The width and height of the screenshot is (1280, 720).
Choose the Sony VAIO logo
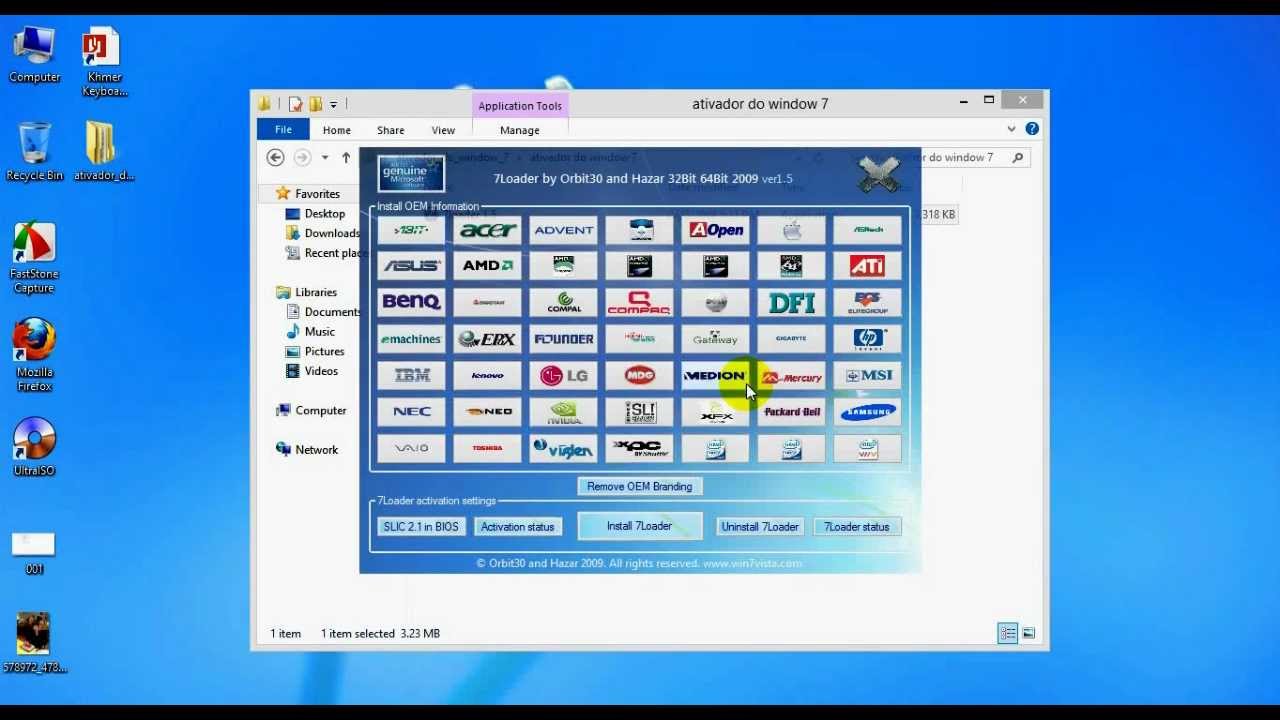click(411, 448)
